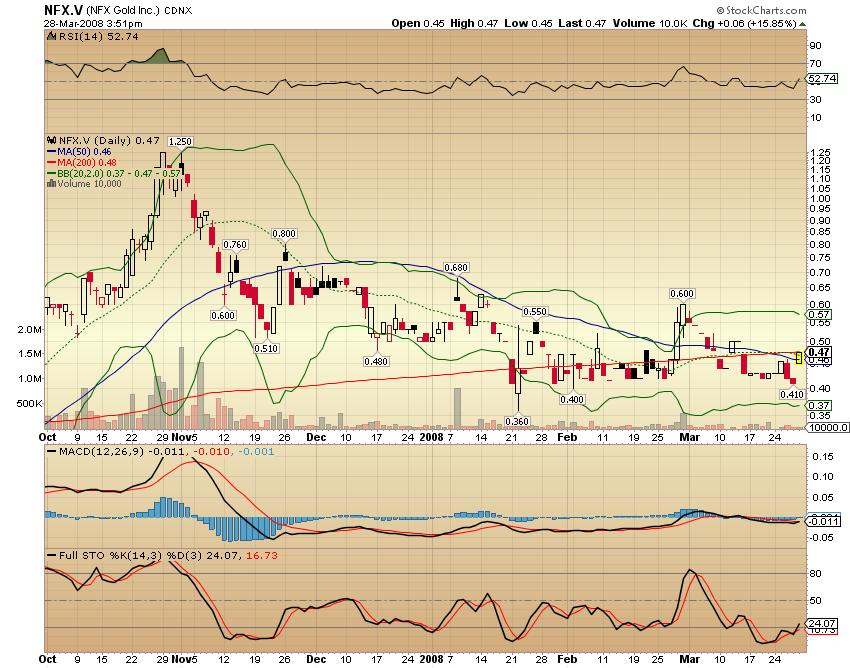850x668 pixels.
Task: Open the 0.600 price callout label
Action: (680, 294)
